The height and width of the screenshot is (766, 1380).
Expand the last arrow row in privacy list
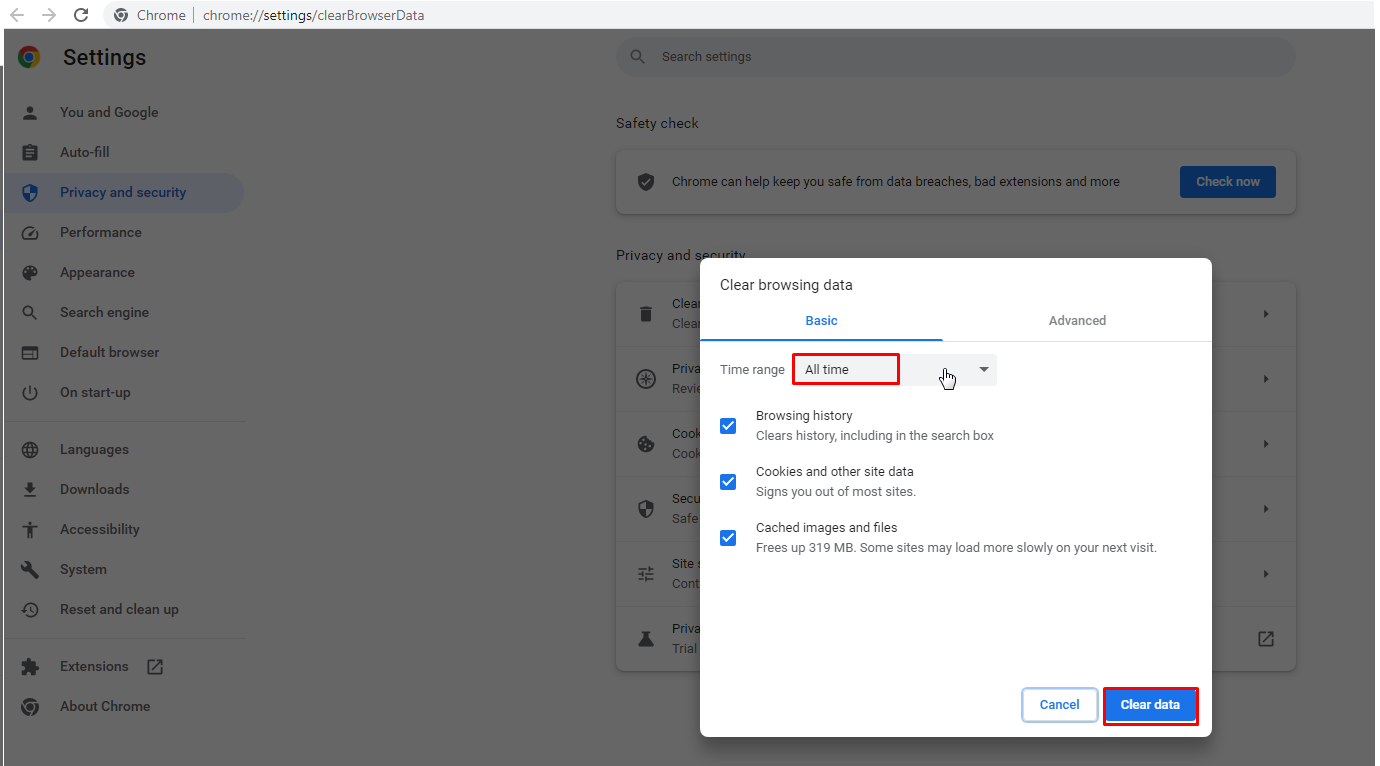[x=1265, y=574]
